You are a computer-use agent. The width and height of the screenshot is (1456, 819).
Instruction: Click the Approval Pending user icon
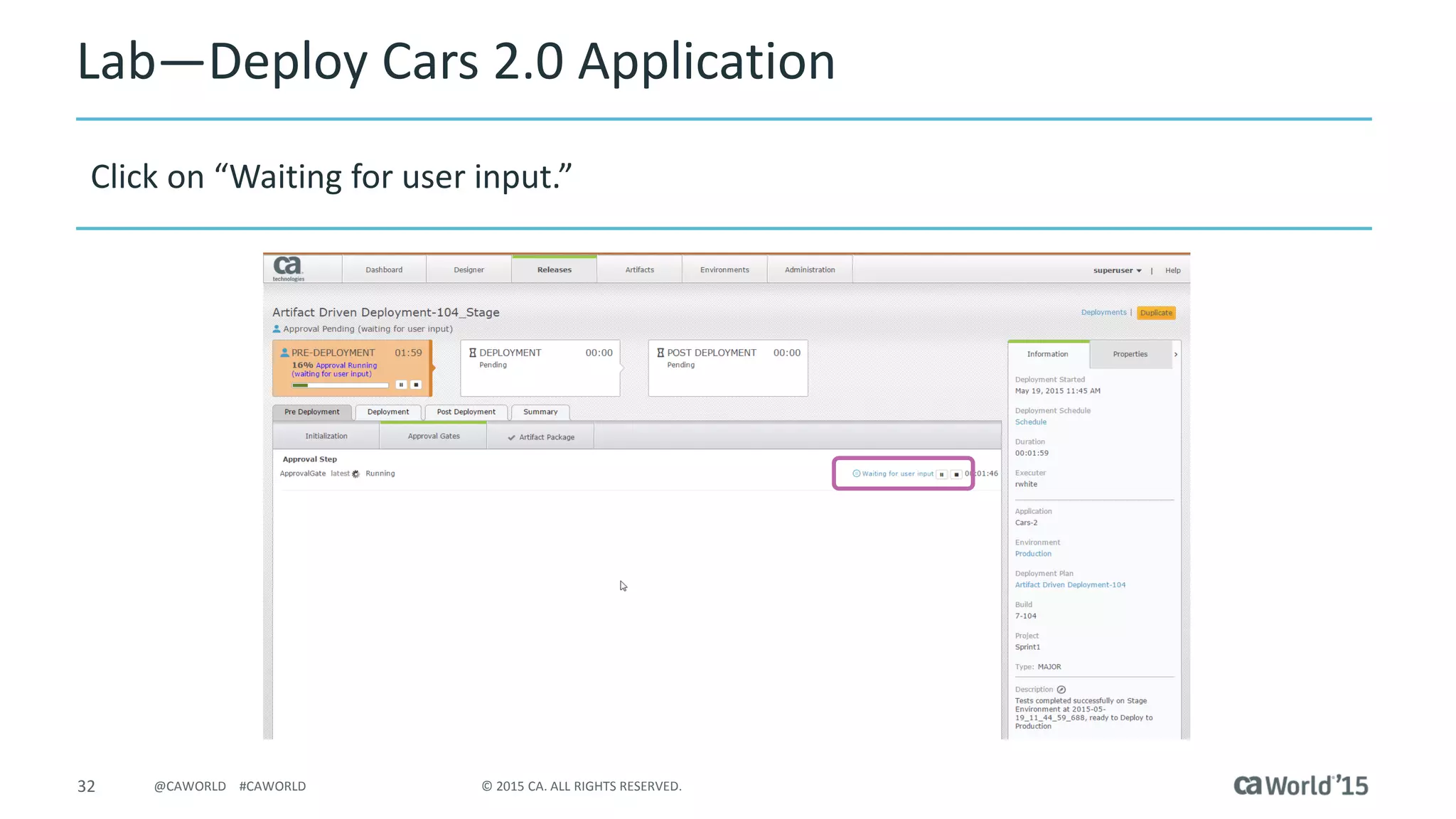[x=277, y=328]
